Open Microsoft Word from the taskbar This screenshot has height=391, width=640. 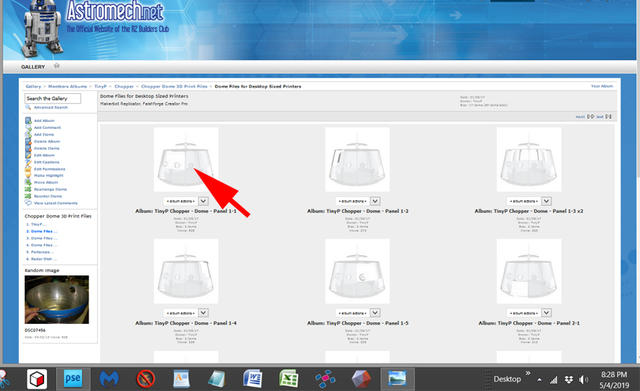pos(252,378)
